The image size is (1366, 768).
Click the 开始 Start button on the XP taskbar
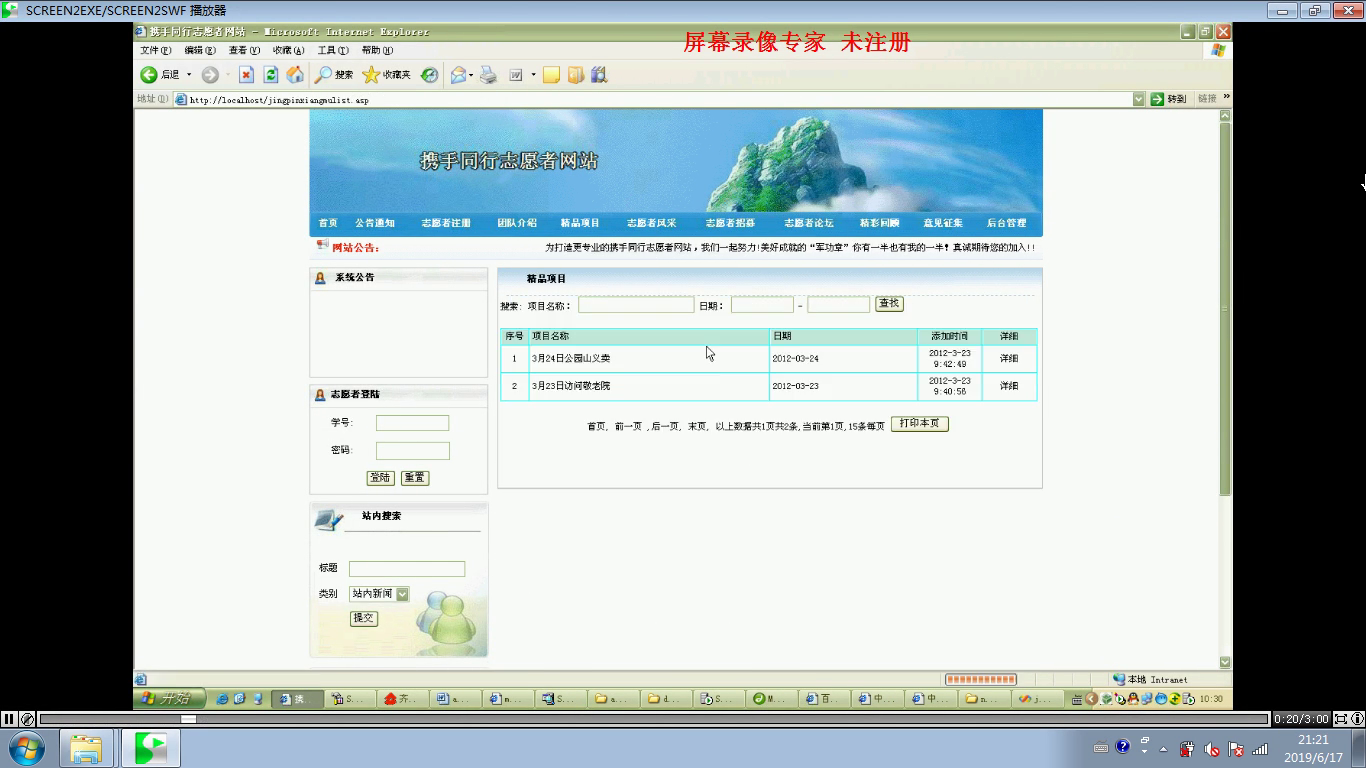pos(170,699)
